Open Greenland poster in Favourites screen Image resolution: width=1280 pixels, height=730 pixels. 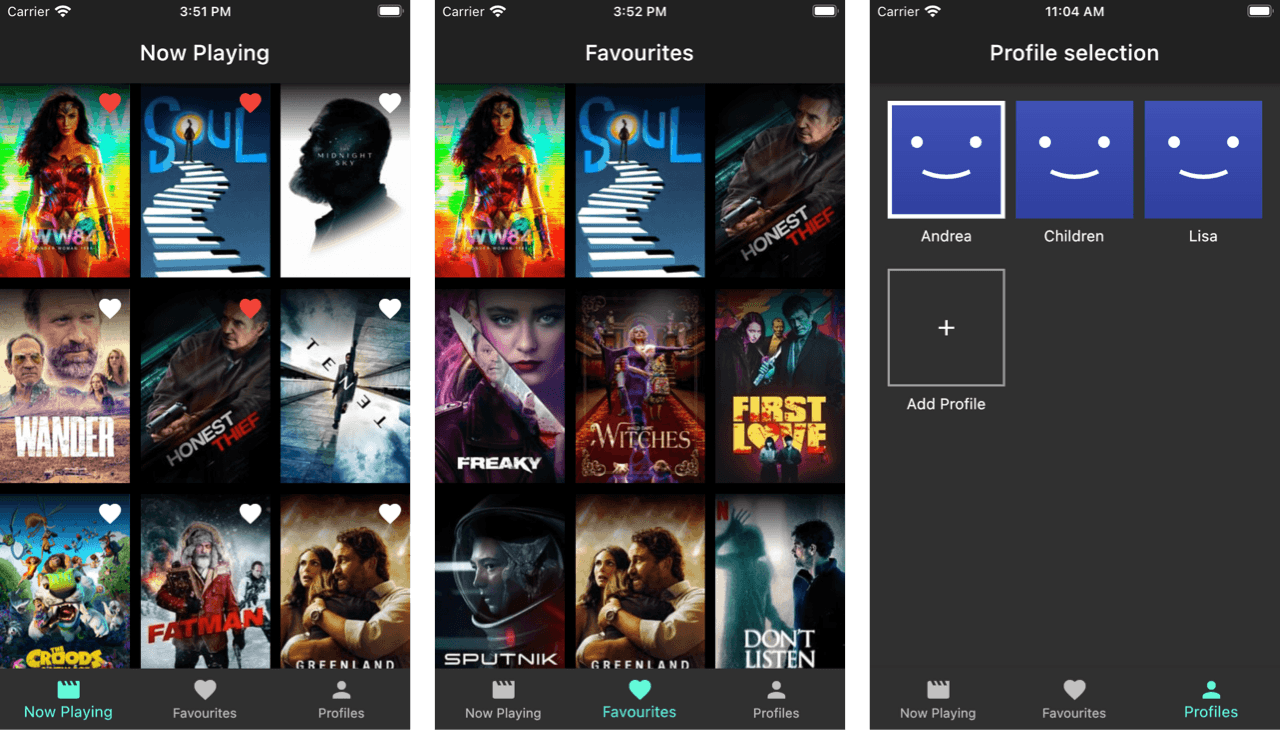[x=640, y=581]
